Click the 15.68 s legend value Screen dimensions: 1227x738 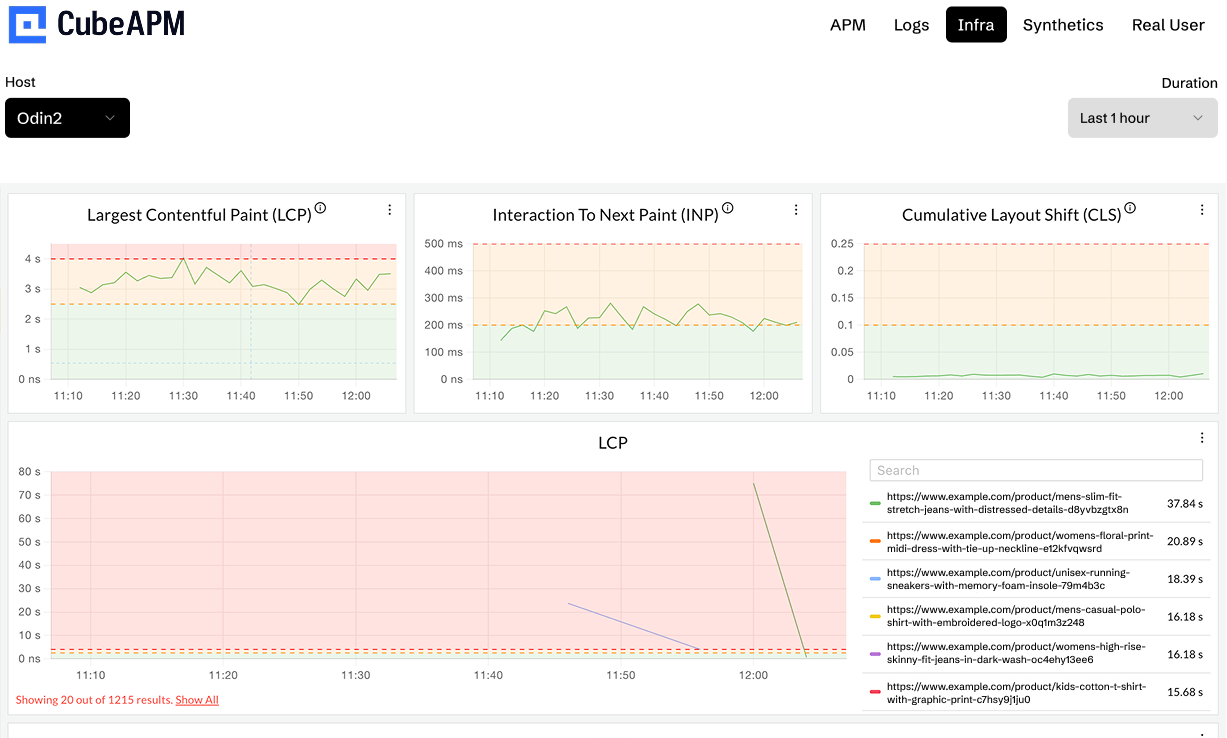1184,692
